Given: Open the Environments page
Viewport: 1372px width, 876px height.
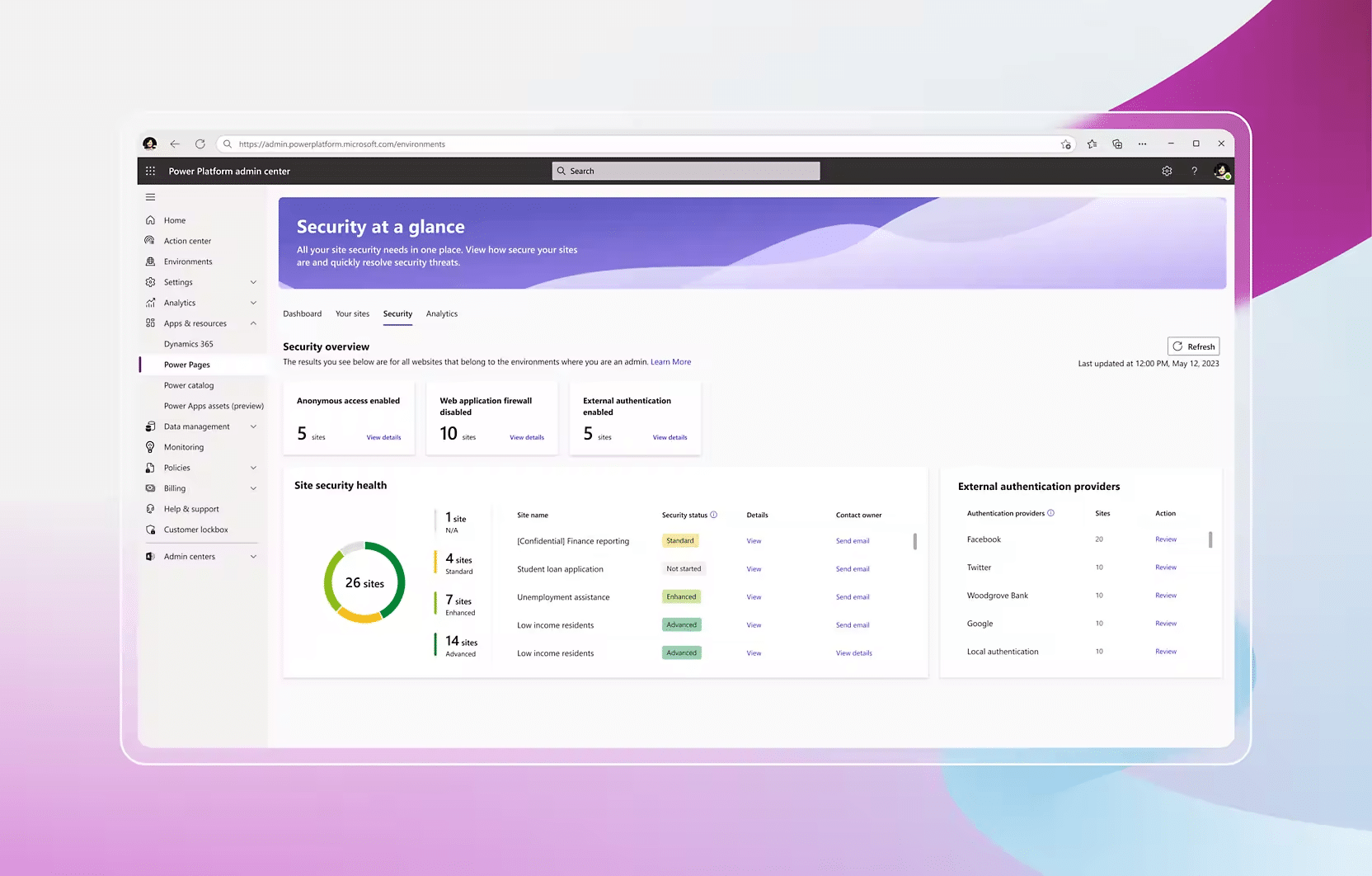Looking at the screenshot, I should [x=188, y=261].
